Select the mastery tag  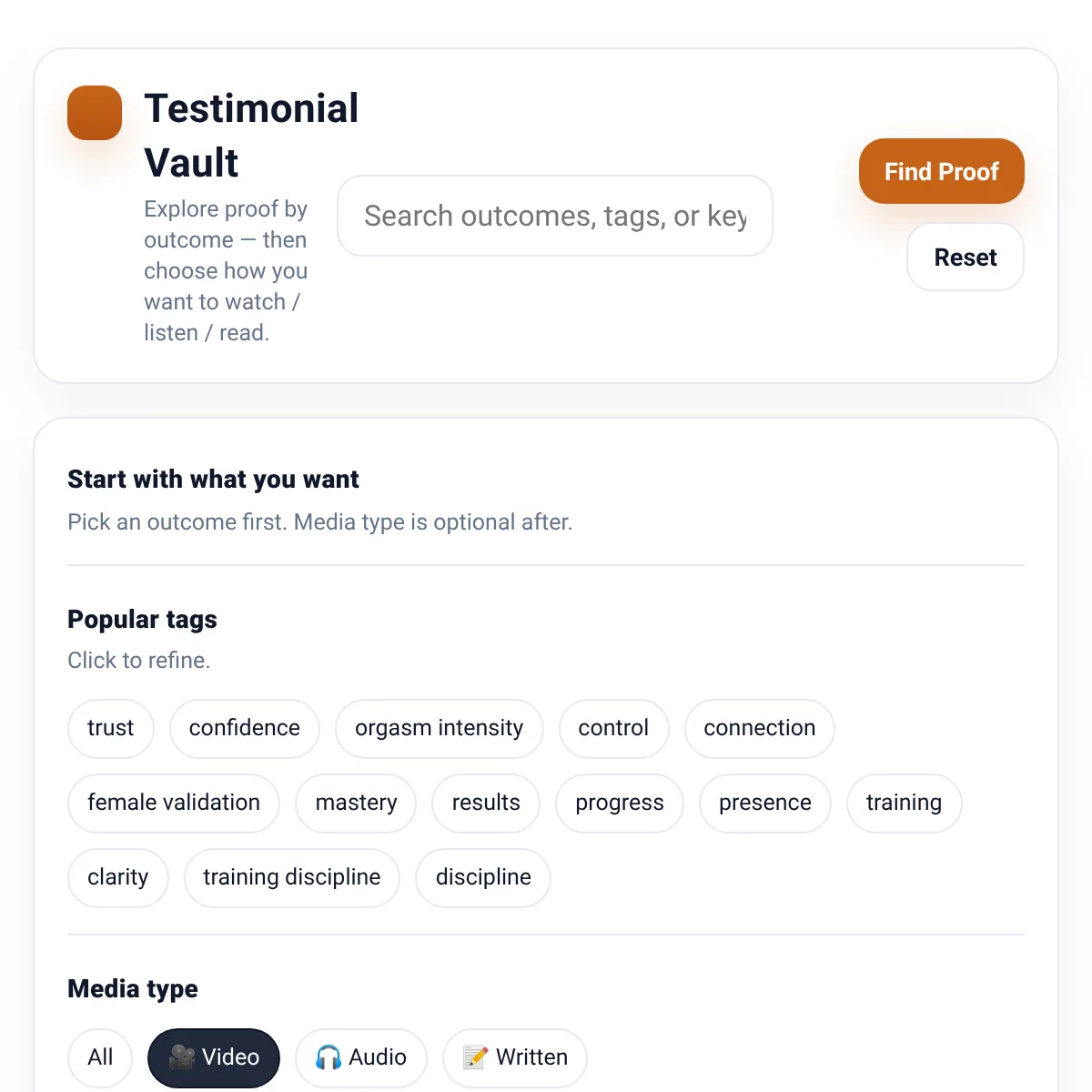pos(356,803)
